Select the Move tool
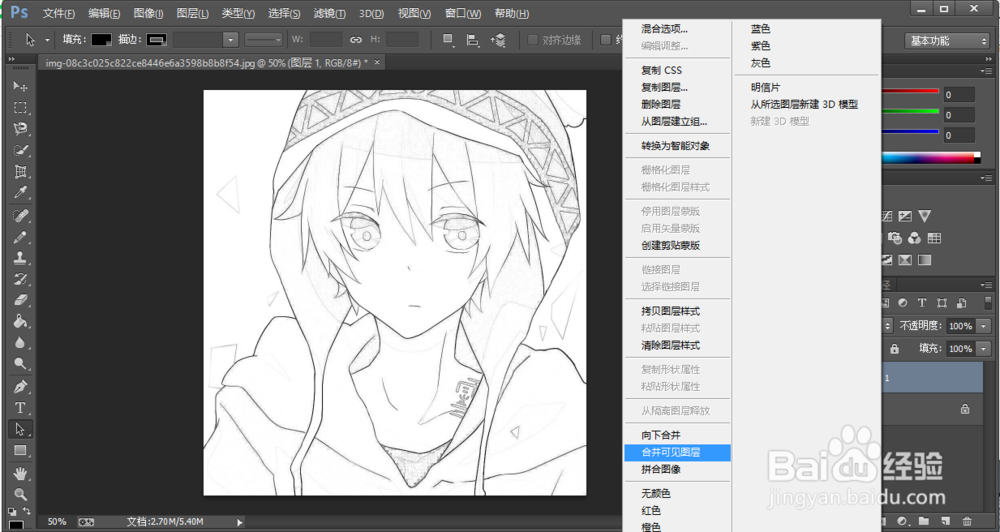The width and height of the screenshot is (1000, 532). pyautogui.click(x=20, y=86)
